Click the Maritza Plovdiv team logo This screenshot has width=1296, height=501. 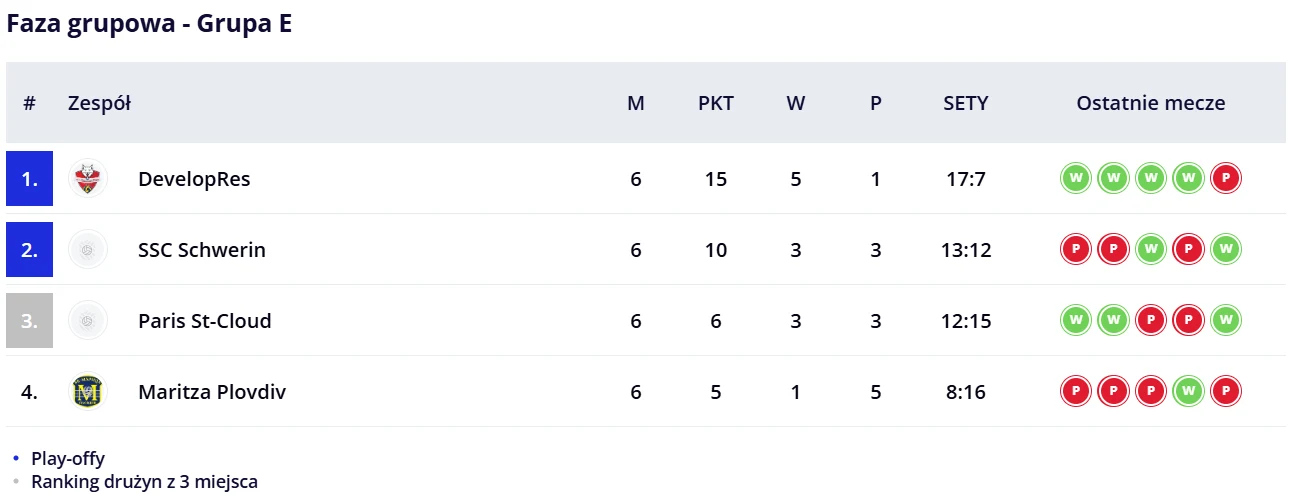[88, 392]
